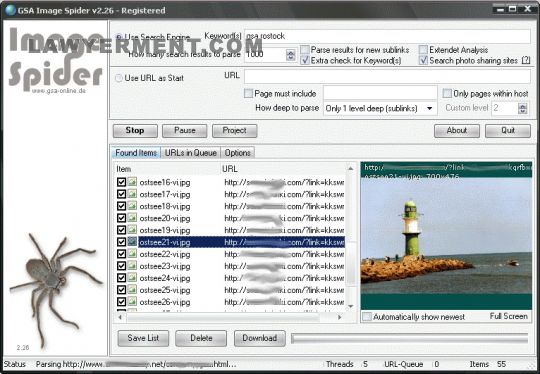This screenshot has width=540, height=374.
Task: Enable Page must include checkbox
Action: (x=248, y=93)
